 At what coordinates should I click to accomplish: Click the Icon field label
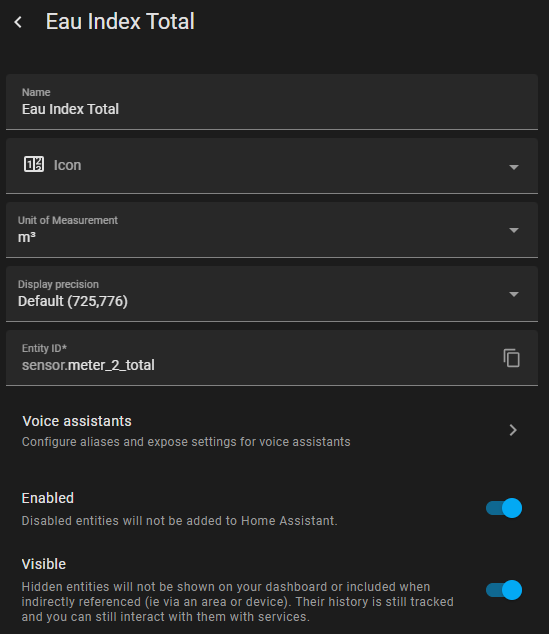(x=68, y=165)
